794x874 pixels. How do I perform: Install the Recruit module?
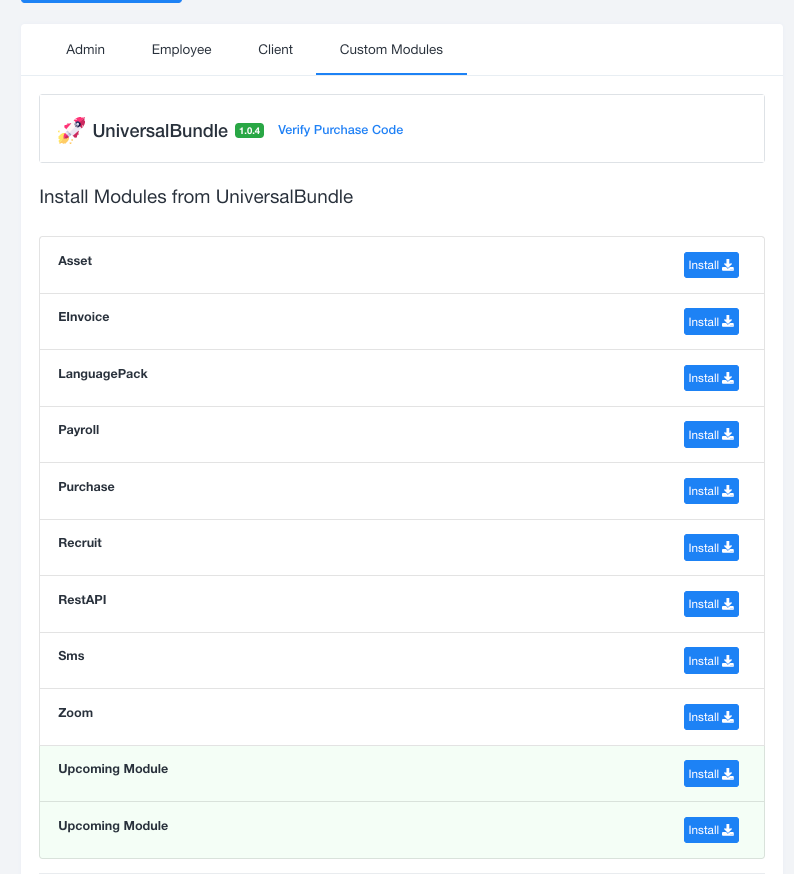(x=711, y=548)
